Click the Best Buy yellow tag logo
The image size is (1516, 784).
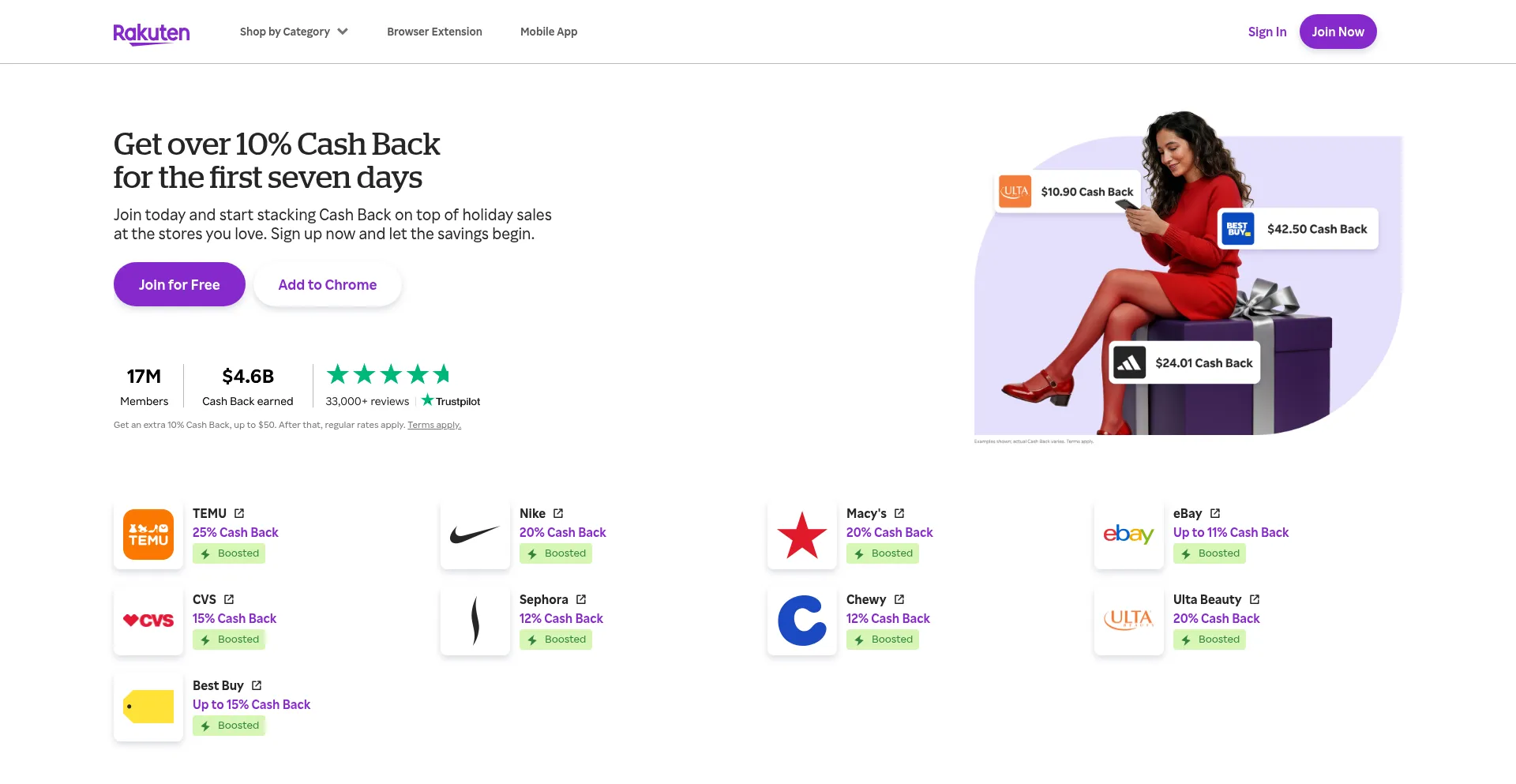(148, 707)
